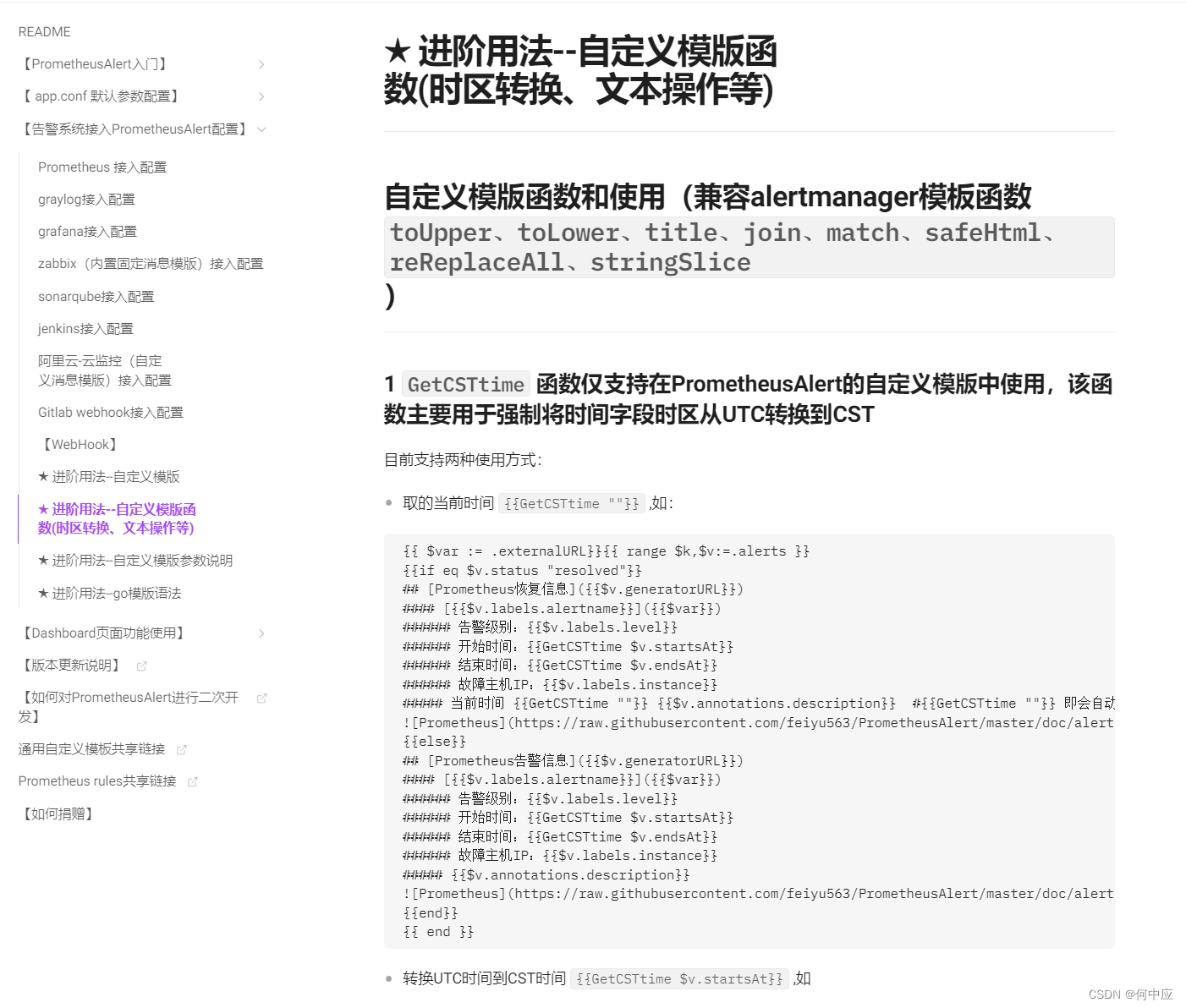Click the external link icon beside 通用自定义模板共享链接
The image size is (1186, 1008).
pos(182,749)
